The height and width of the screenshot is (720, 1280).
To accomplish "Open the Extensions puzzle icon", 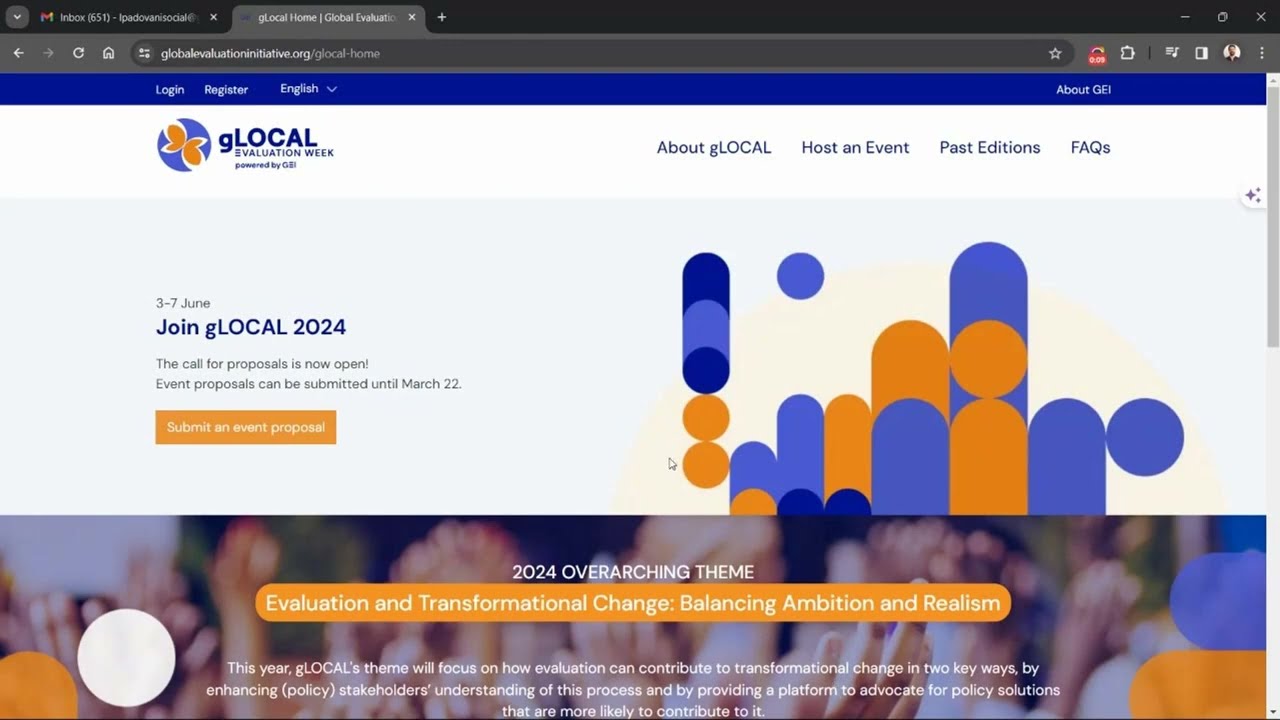I will (x=1127, y=53).
